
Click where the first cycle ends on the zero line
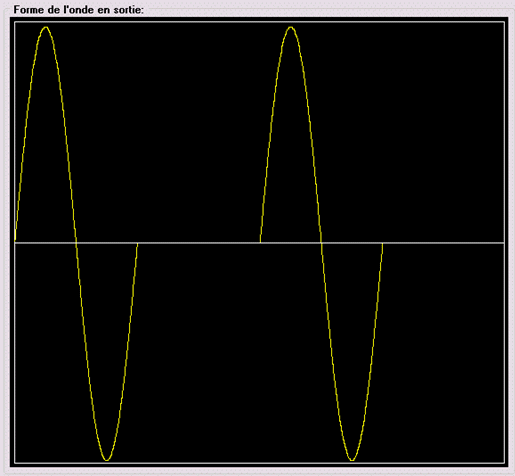click(x=137, y=243)
